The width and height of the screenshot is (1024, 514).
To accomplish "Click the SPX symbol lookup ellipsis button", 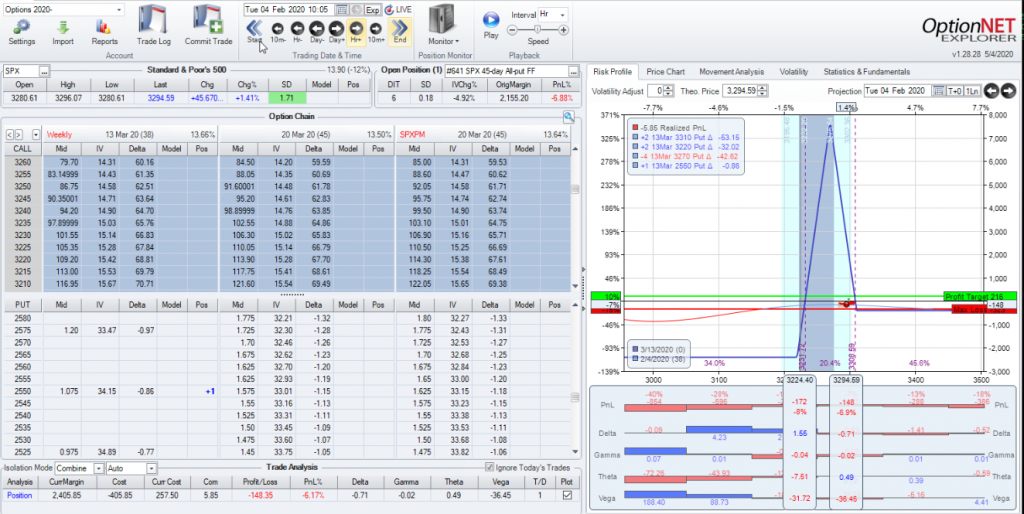I will [44, 71].
